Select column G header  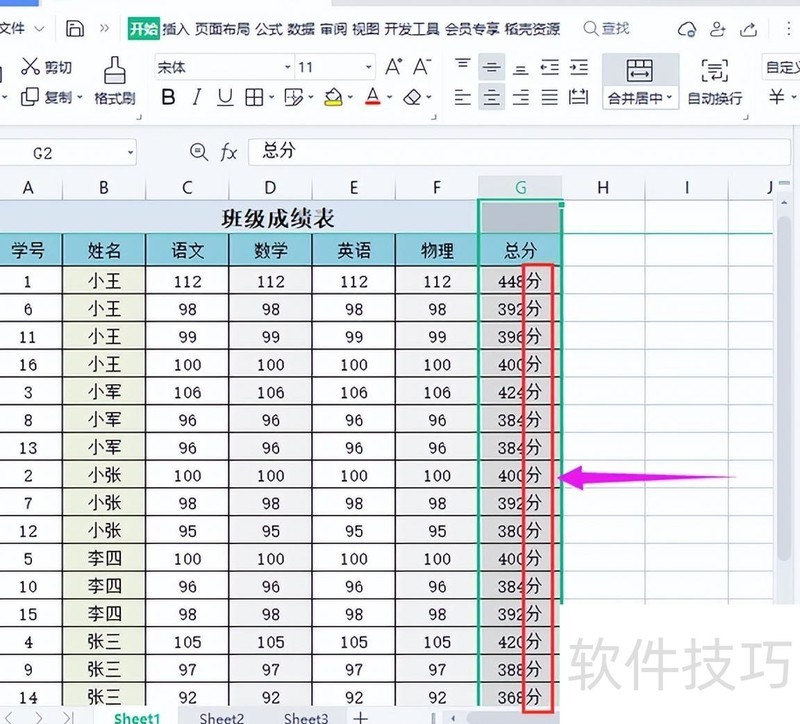point(520,187)
